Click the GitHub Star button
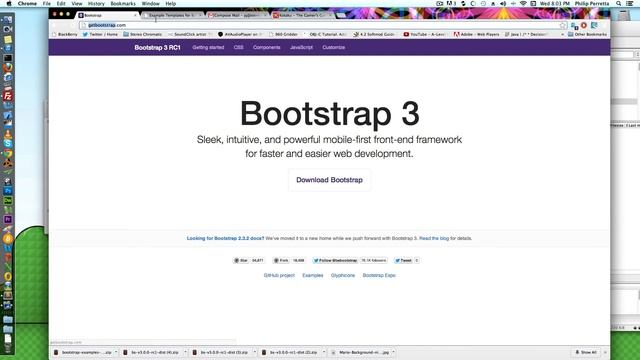The width and height of the screenshot is (640, 360). [x=241, y=260]
